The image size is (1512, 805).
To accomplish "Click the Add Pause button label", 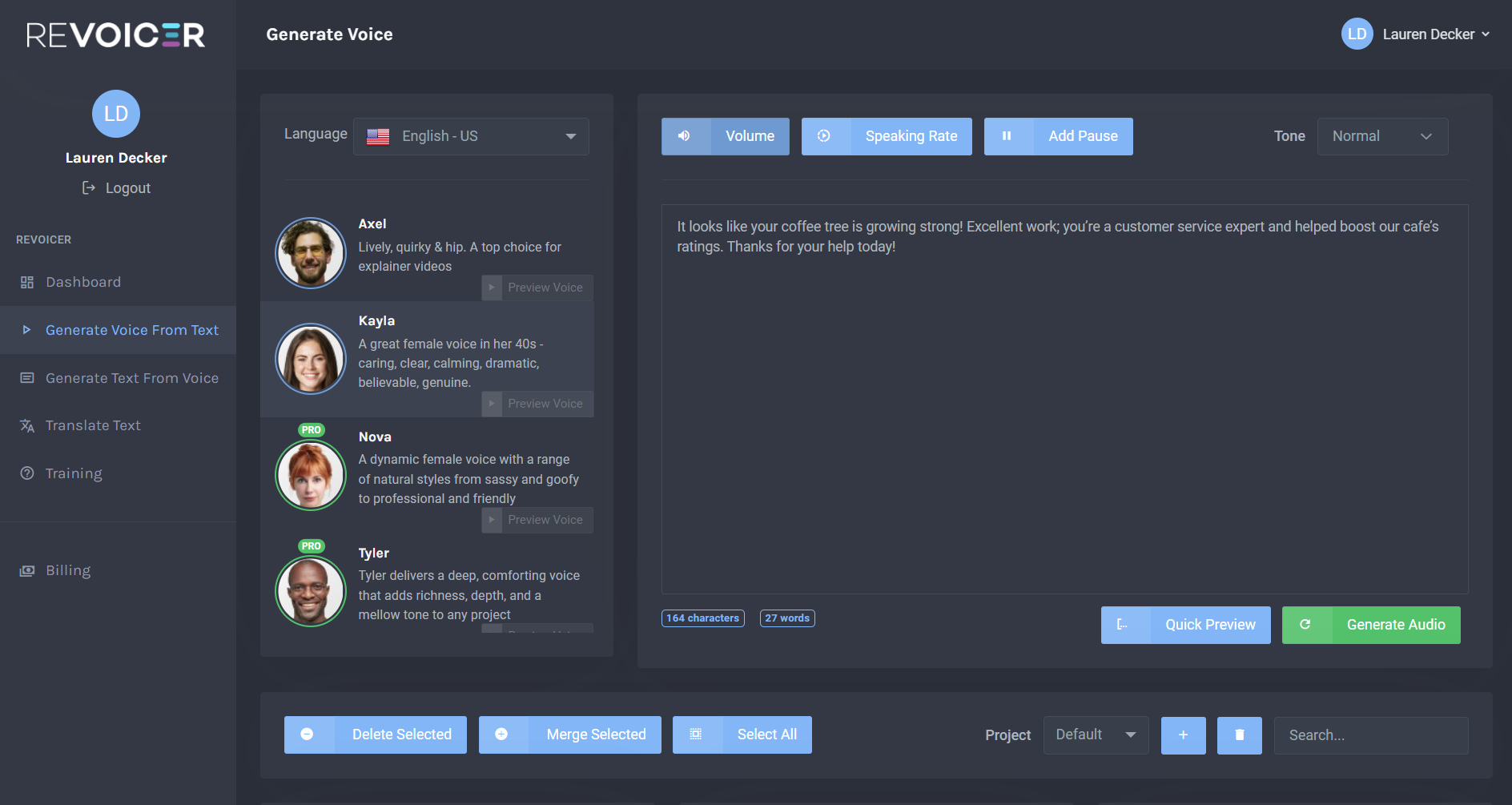I will (x=1083, y=136).
